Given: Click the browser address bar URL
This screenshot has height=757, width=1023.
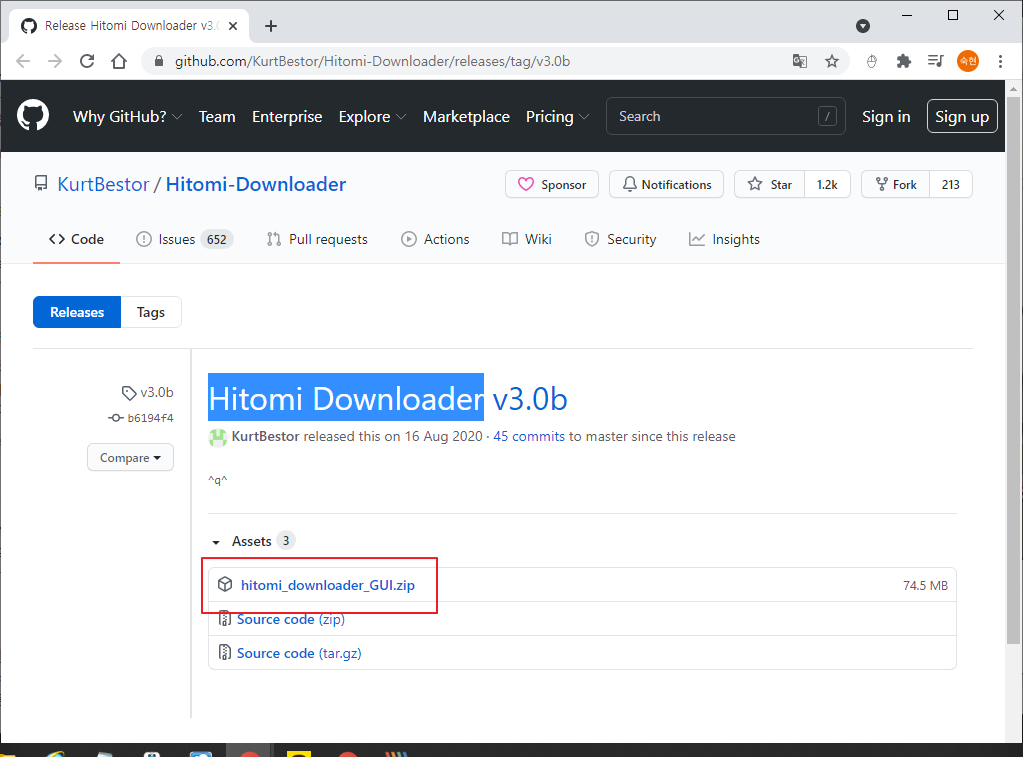Looking at the screenshot, I should [x=372, y=61].
